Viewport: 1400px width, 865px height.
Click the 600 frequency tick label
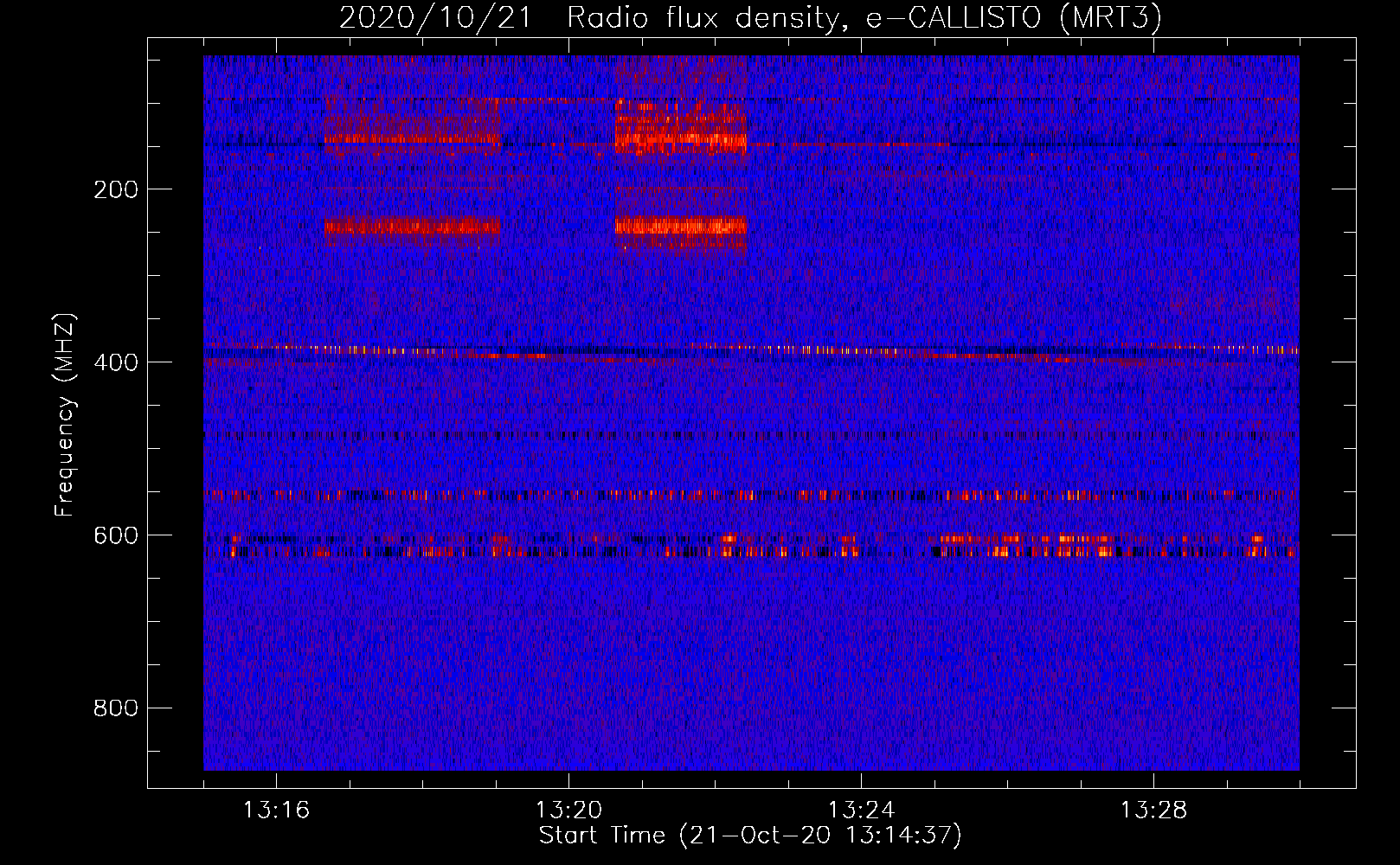[x=116, y=535]
